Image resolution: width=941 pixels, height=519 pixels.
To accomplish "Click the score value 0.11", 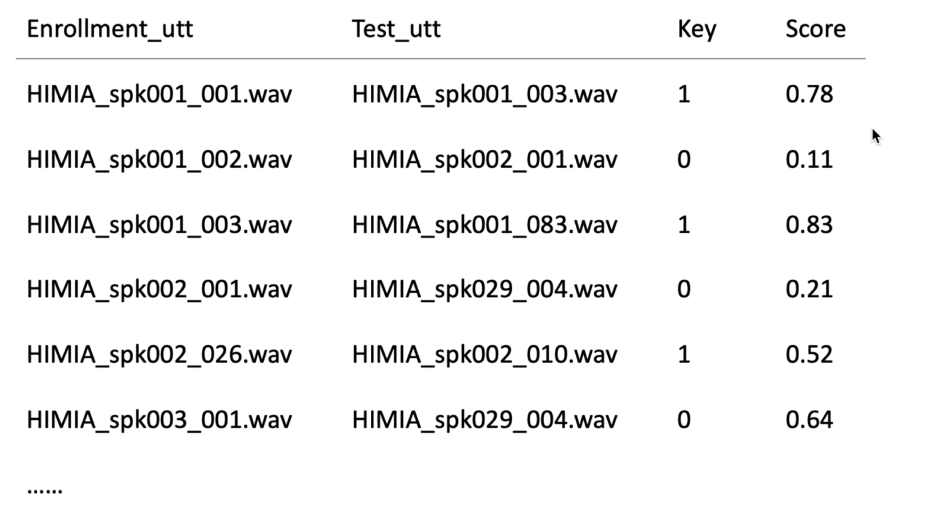I will pos(809,160).
